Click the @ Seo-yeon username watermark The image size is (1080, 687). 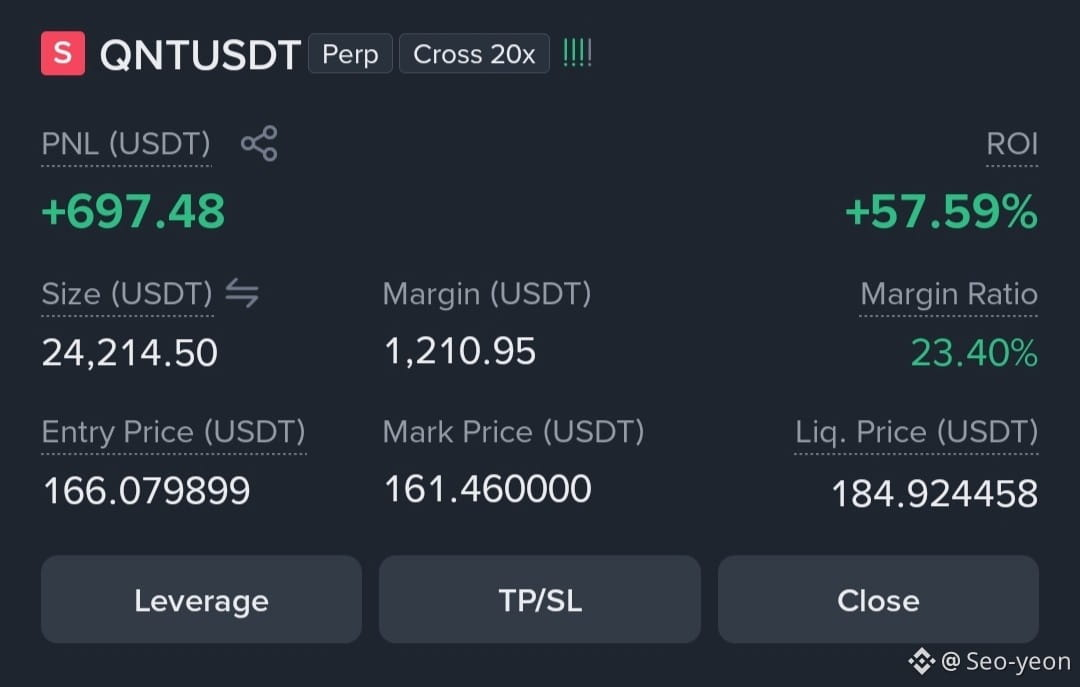[x=1005, y=662]
